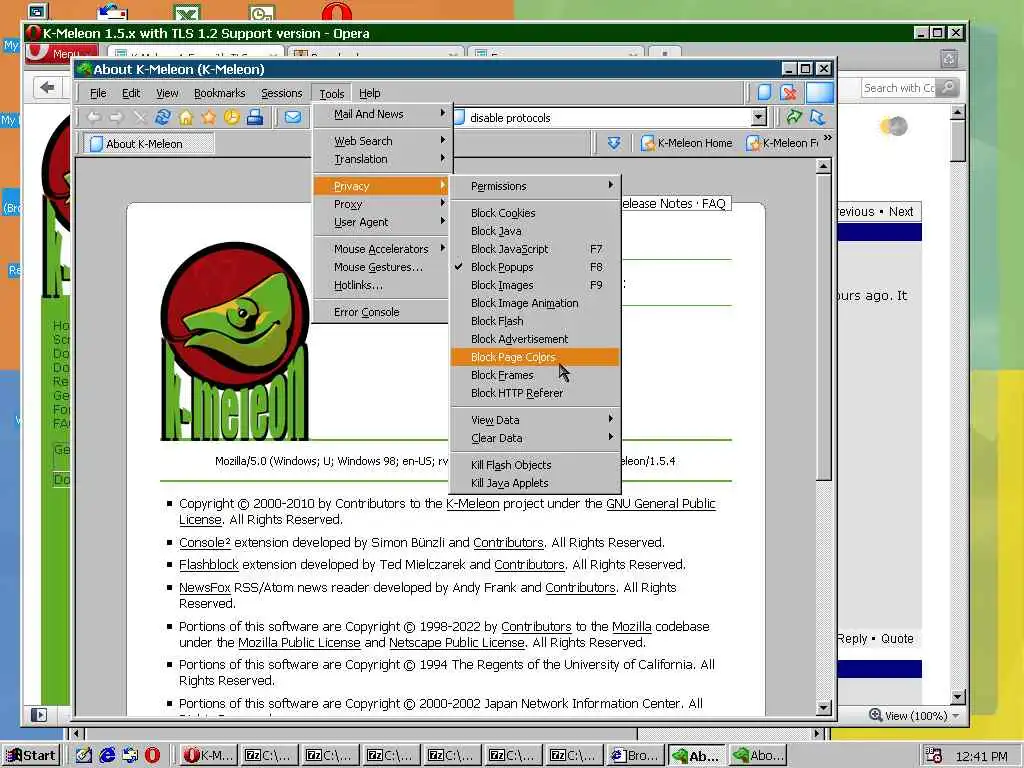Click the Show Desktop quick launch icon
Viewport: 1024px width, 768px height.
coord(84,756)
